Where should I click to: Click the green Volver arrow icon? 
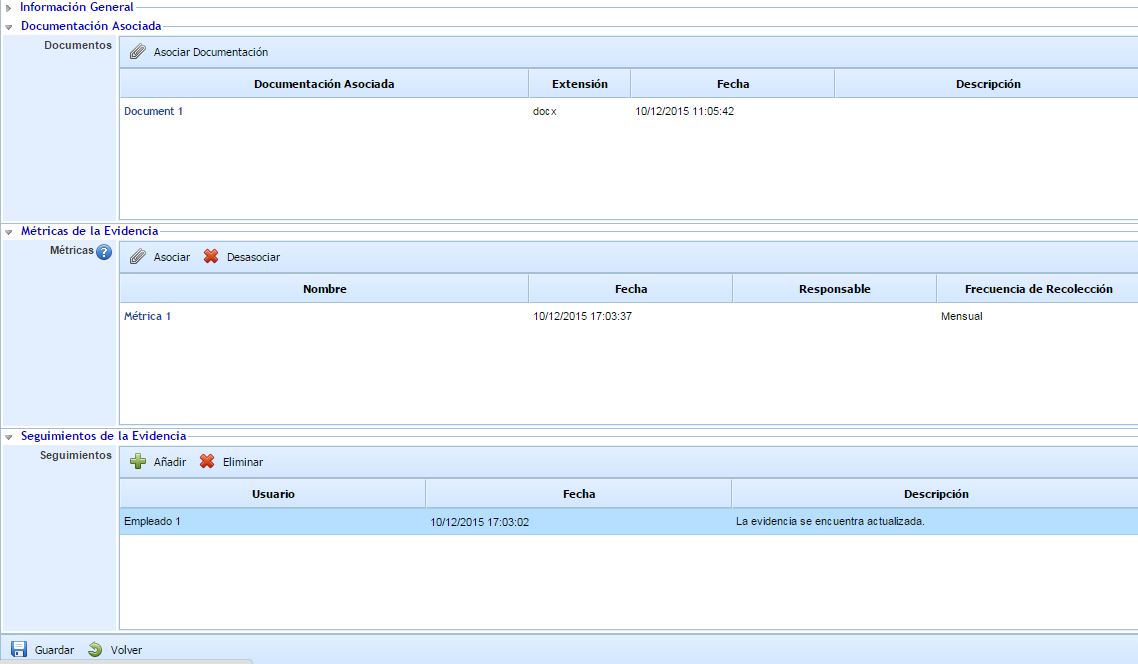[x=95, y=650]
